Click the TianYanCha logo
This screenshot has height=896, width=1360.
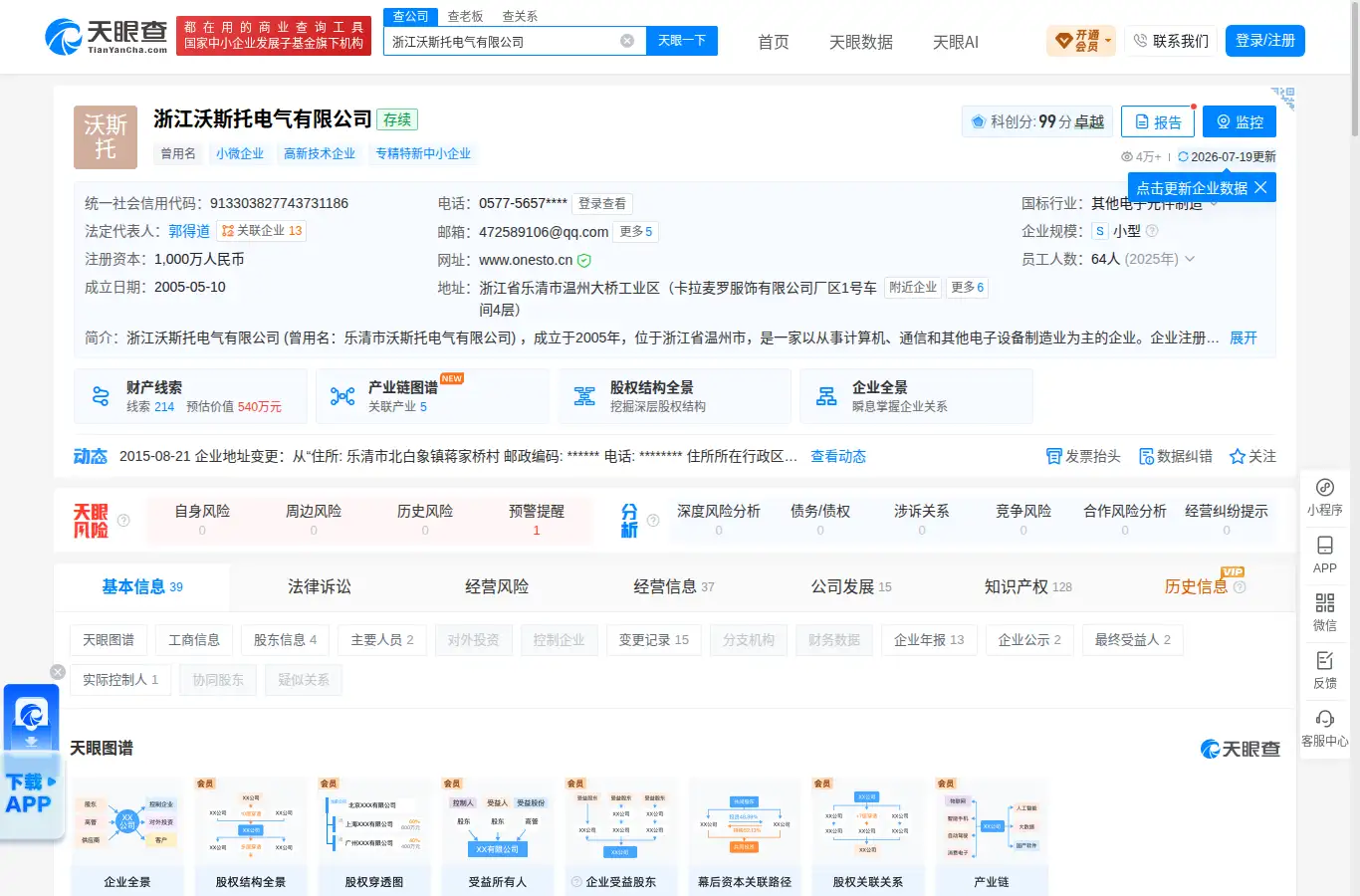pos(106,37)
